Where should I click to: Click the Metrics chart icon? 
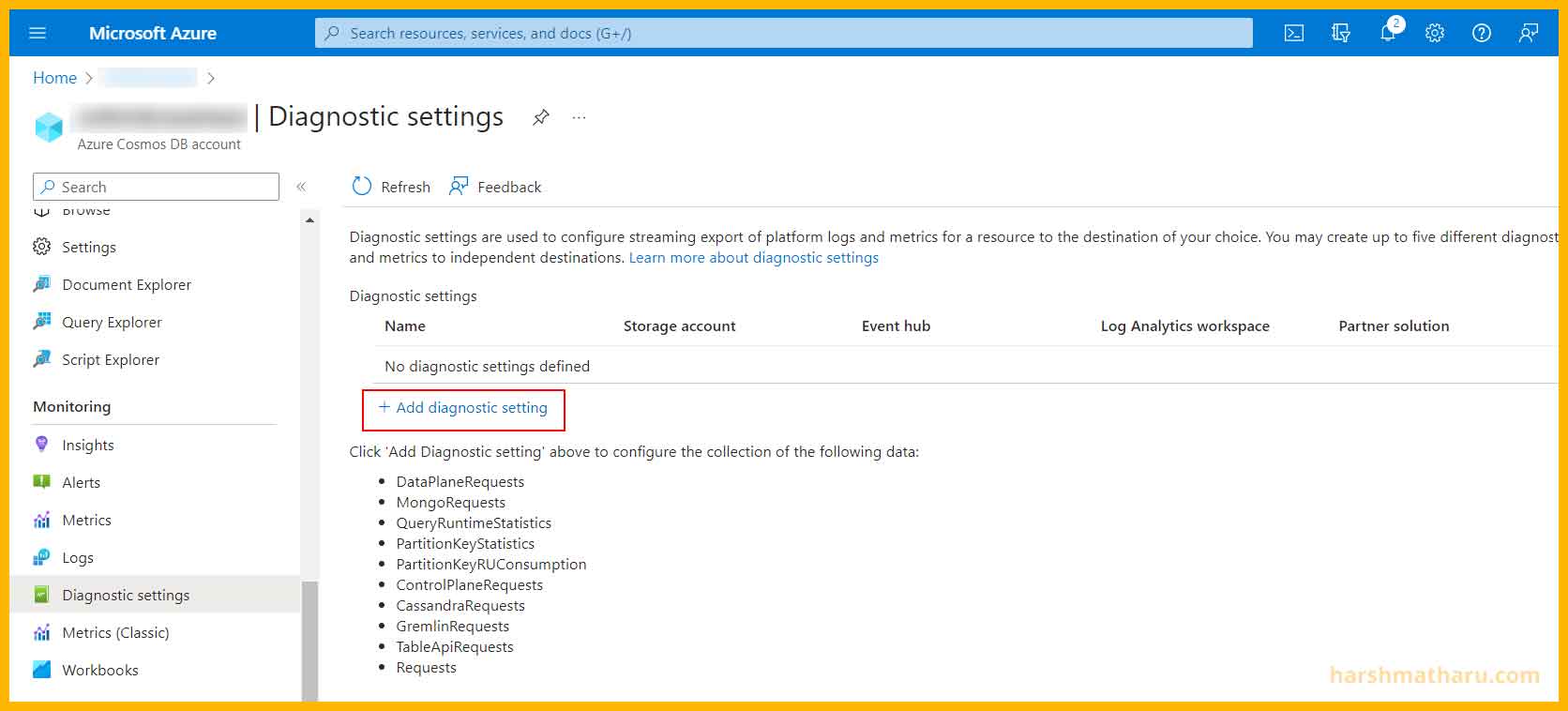tap(42, 520)
